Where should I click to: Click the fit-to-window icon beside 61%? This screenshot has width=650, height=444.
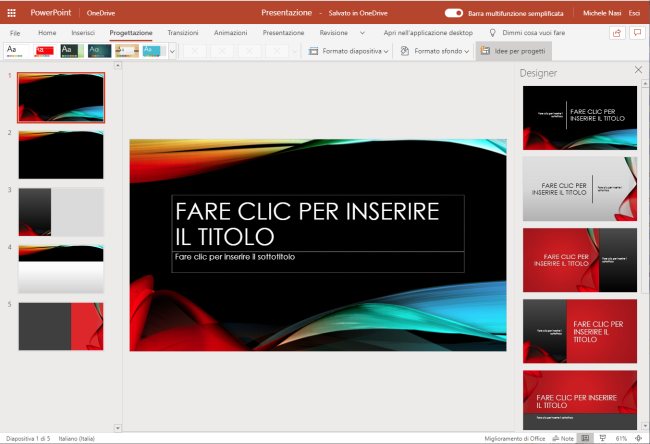[640, 438]
